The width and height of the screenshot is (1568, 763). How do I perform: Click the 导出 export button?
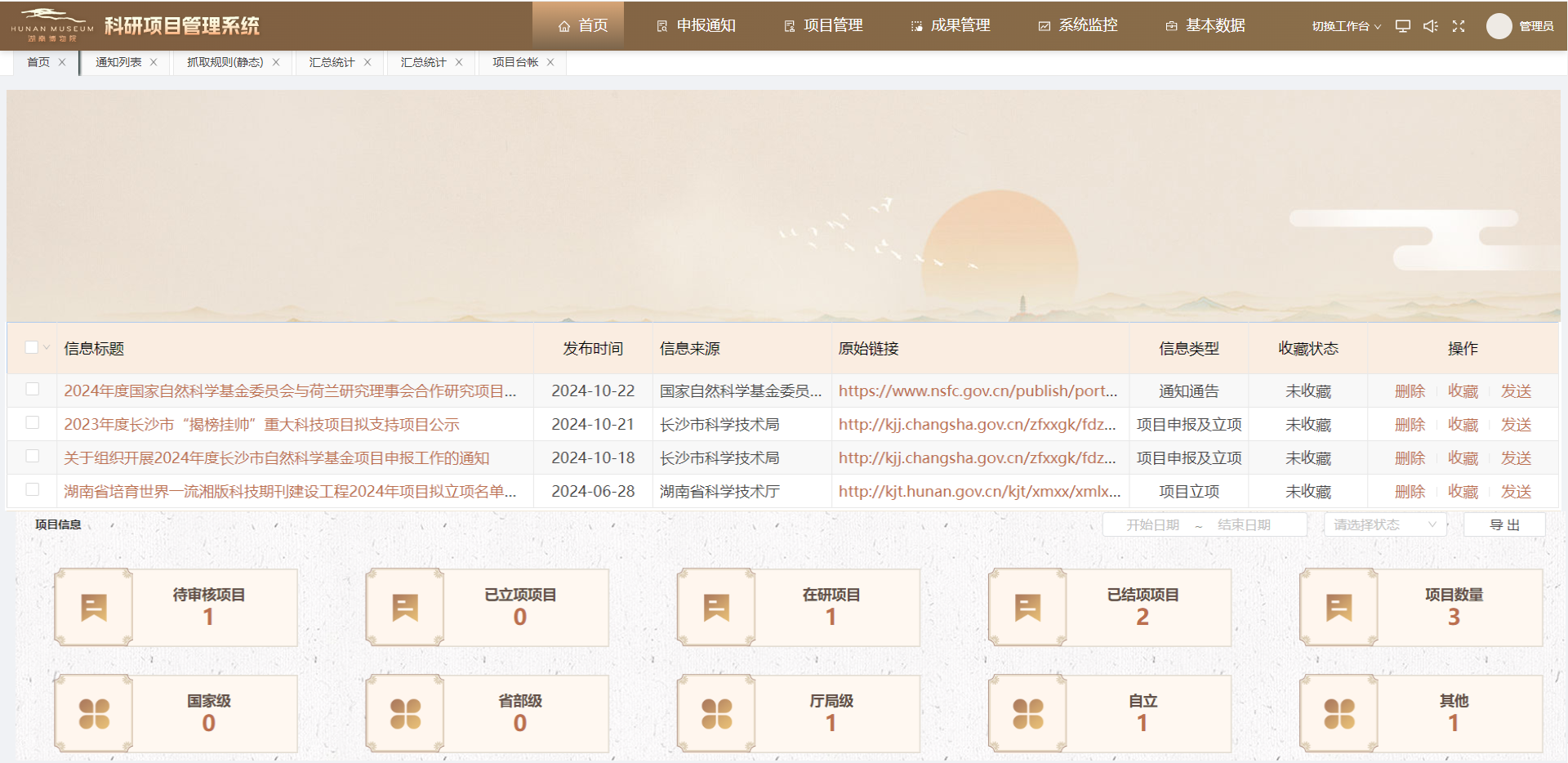[x=1504, y=524]
